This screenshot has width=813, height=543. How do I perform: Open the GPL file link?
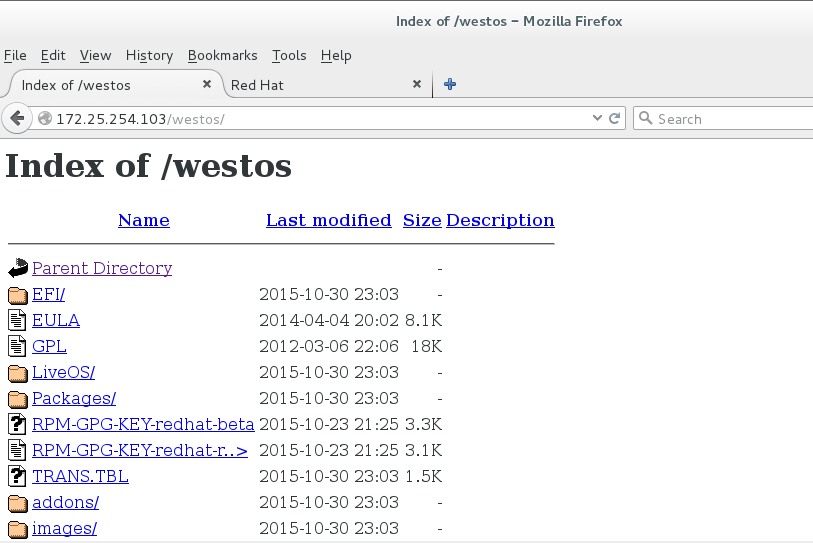click(x=49, y=346)
